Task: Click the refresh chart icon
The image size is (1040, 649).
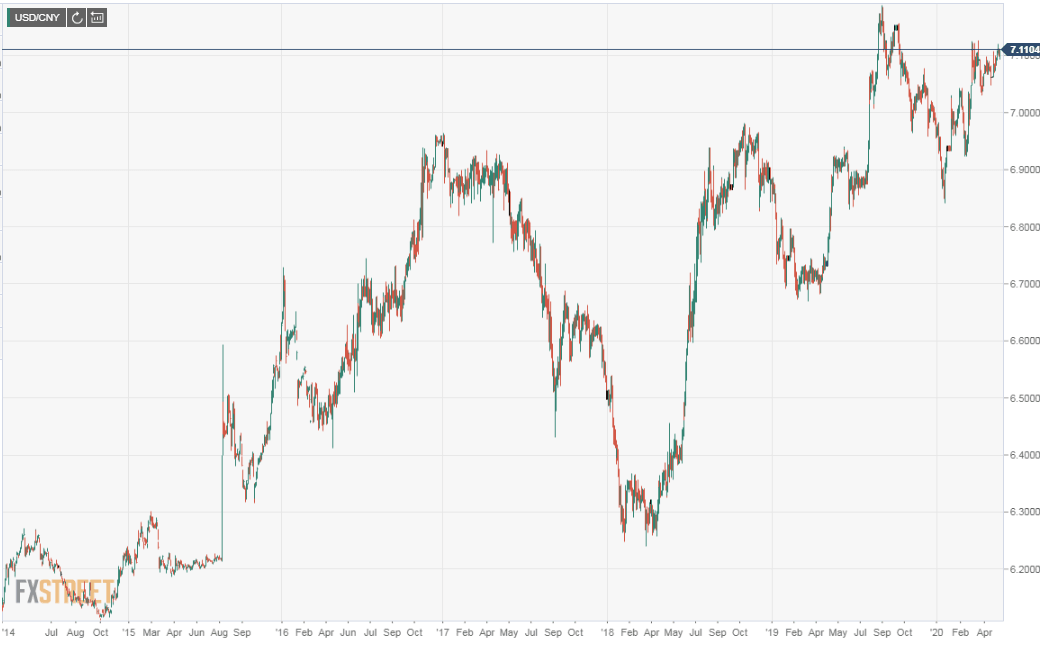Action: 76,17
